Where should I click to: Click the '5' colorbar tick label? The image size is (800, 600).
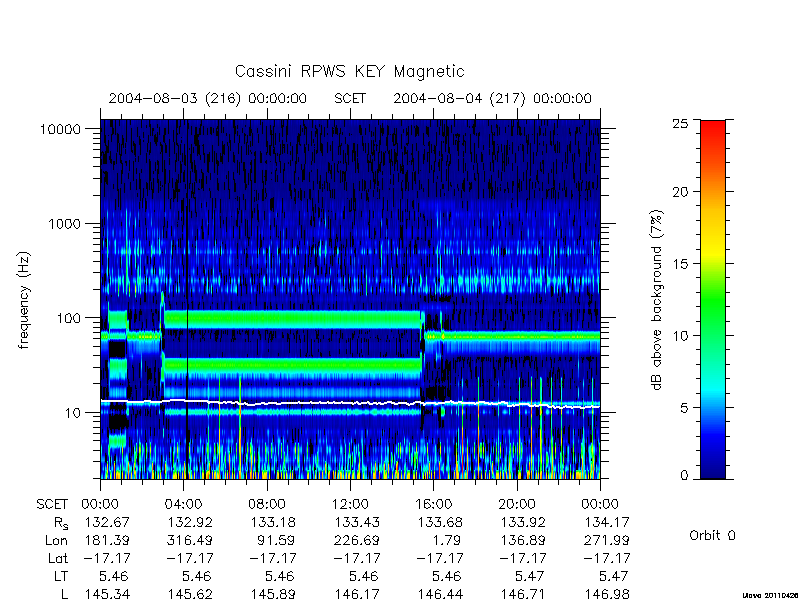(x=684, y=408)
